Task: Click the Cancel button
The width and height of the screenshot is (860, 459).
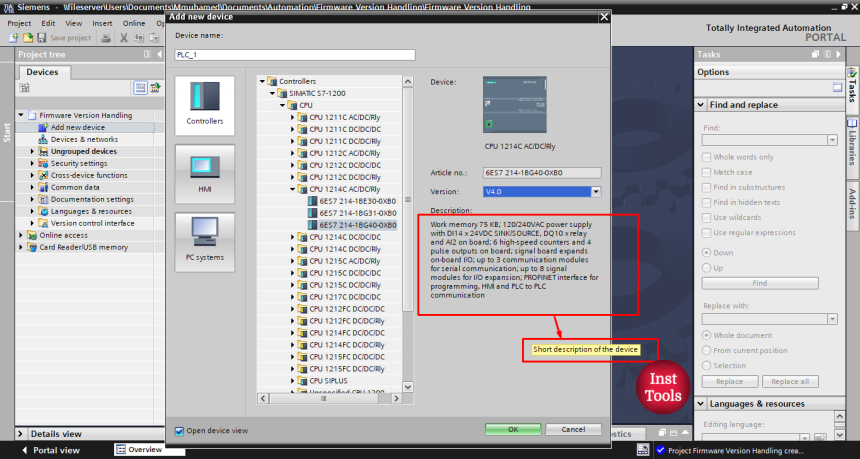Action: 573,429
